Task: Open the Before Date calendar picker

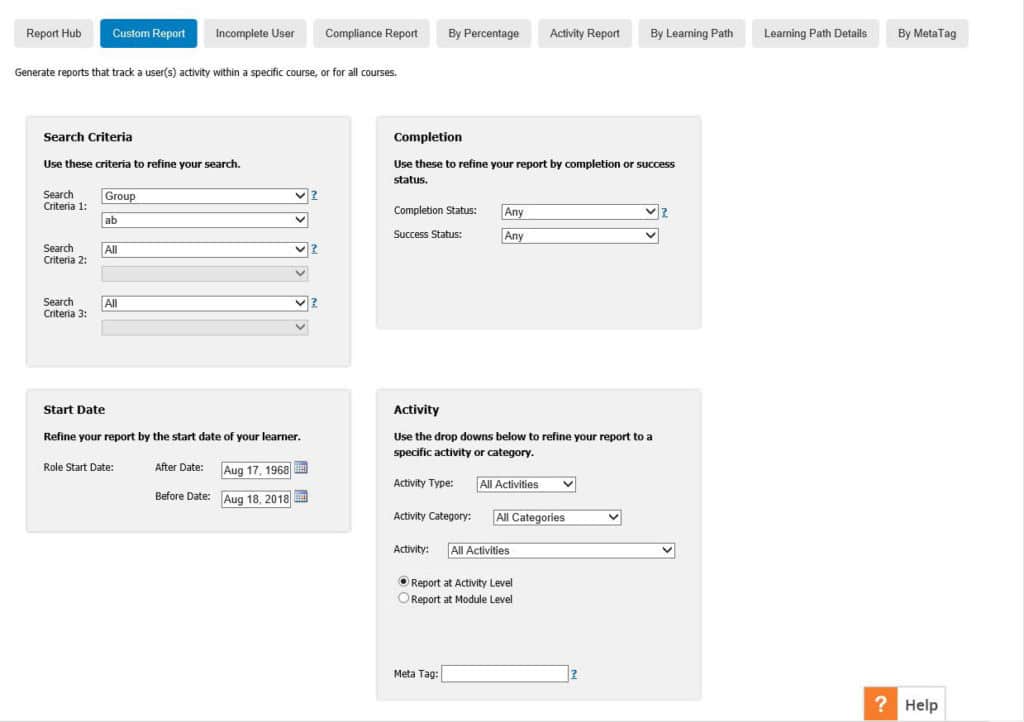Action: [301, 497]
